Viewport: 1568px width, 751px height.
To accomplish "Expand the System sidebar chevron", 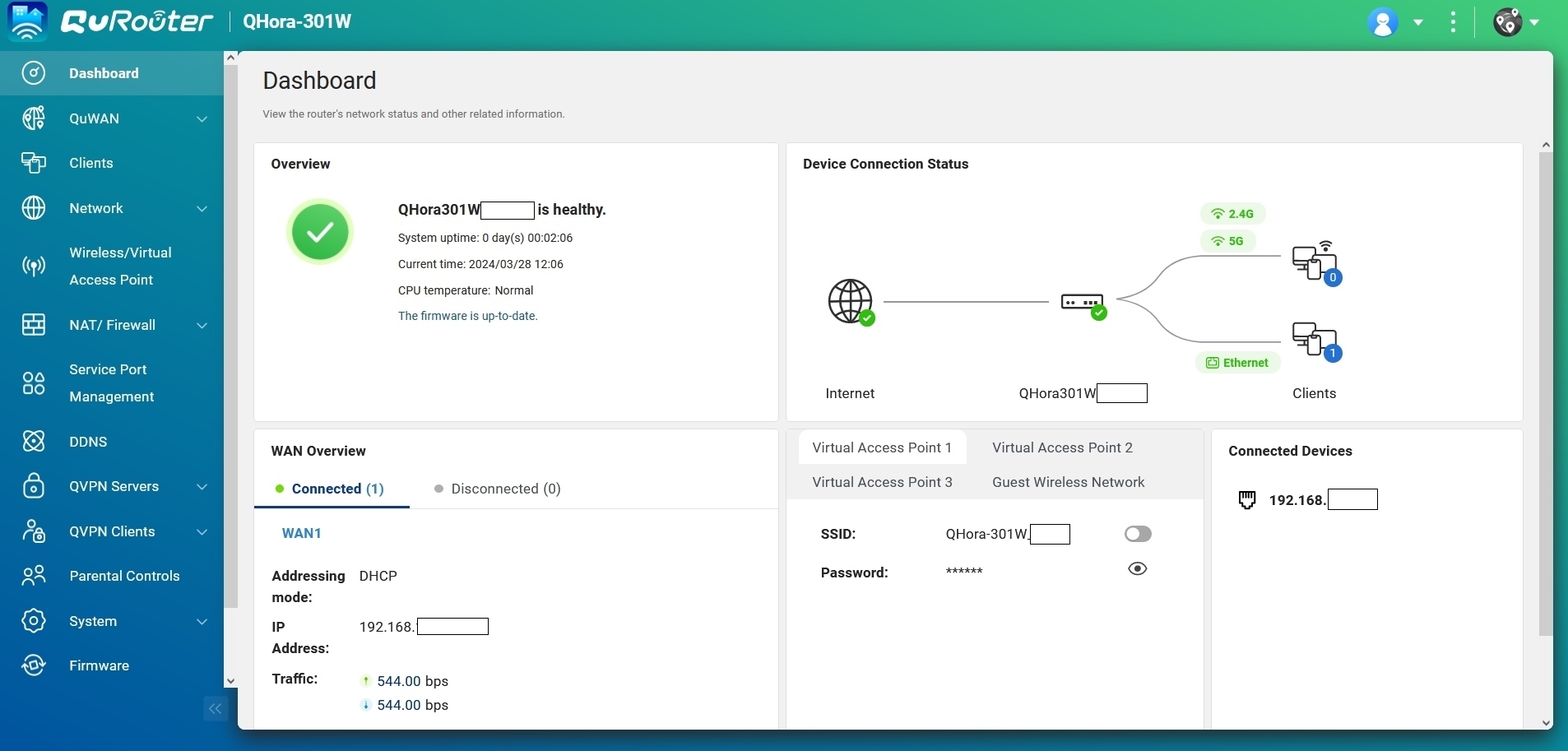I will tap(202, 621).
